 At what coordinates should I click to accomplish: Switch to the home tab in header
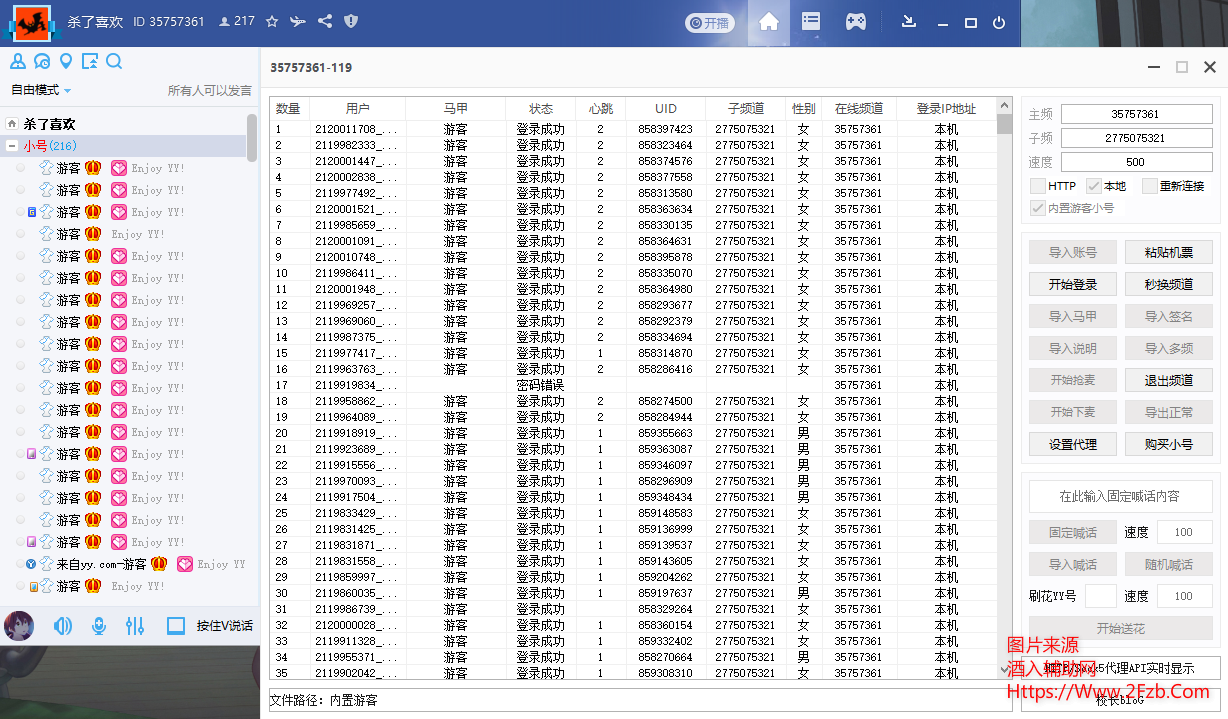tap(768, 22)
